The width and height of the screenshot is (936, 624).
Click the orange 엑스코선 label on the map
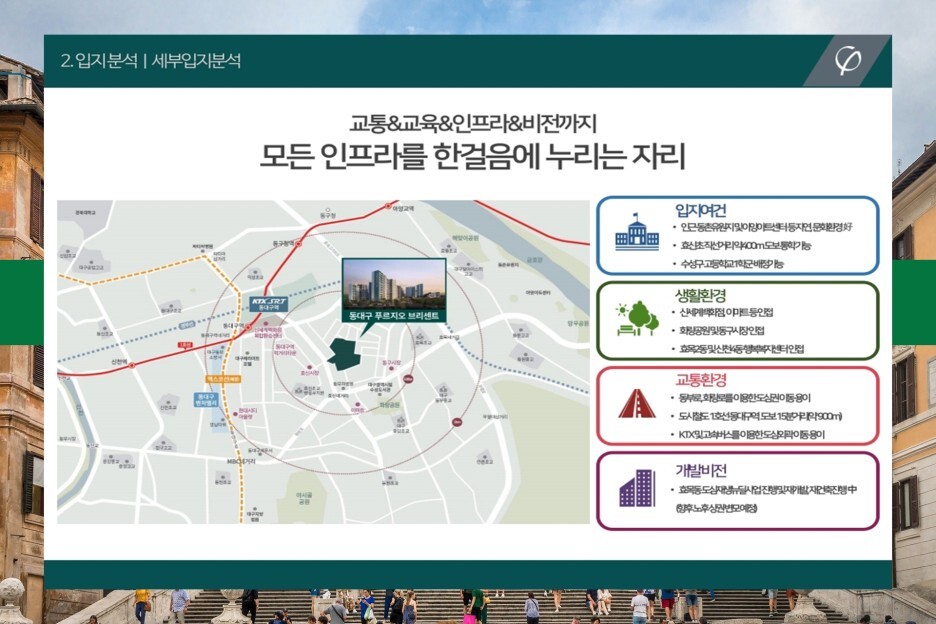point(223,380)
